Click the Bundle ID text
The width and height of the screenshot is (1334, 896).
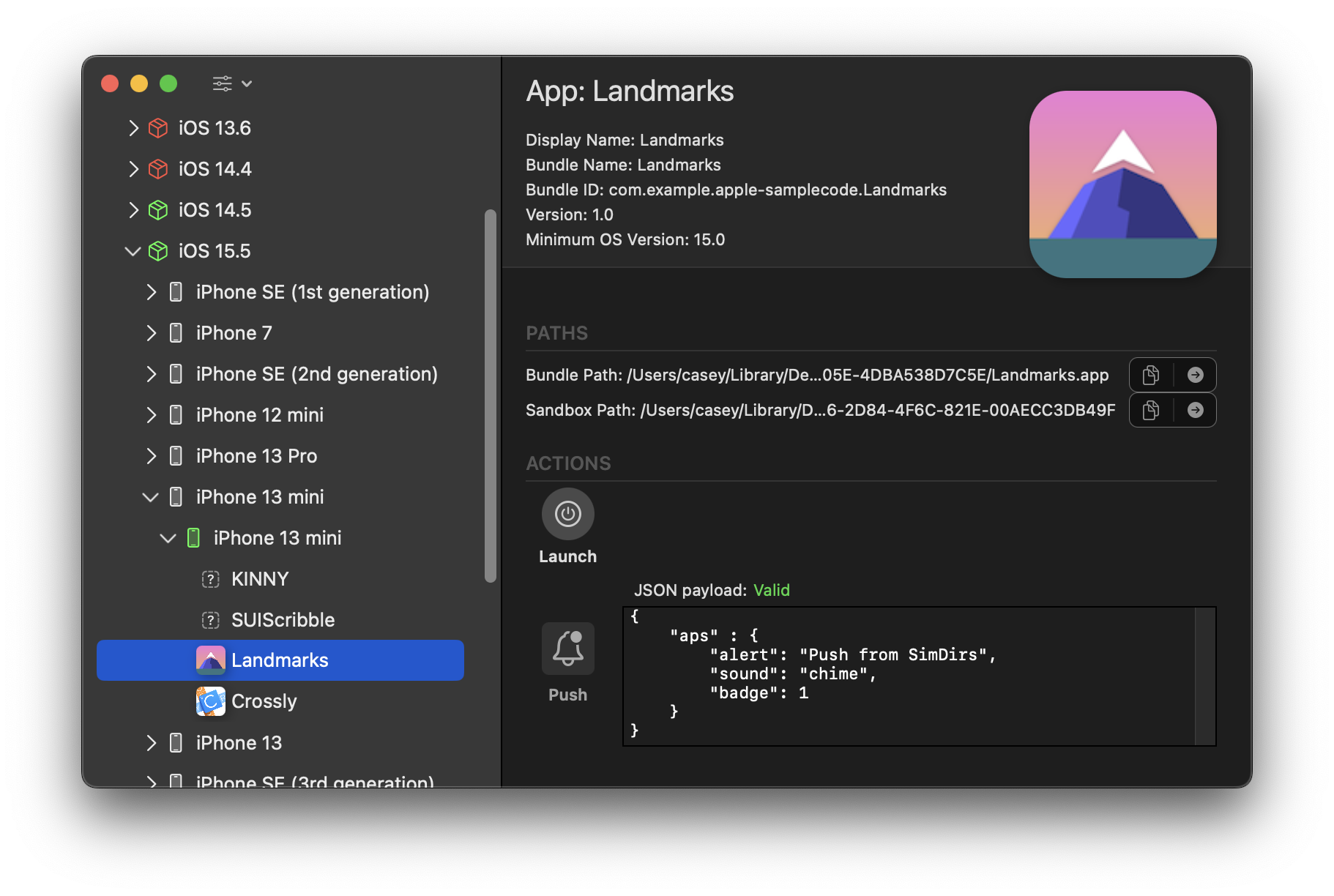(736, 190)
